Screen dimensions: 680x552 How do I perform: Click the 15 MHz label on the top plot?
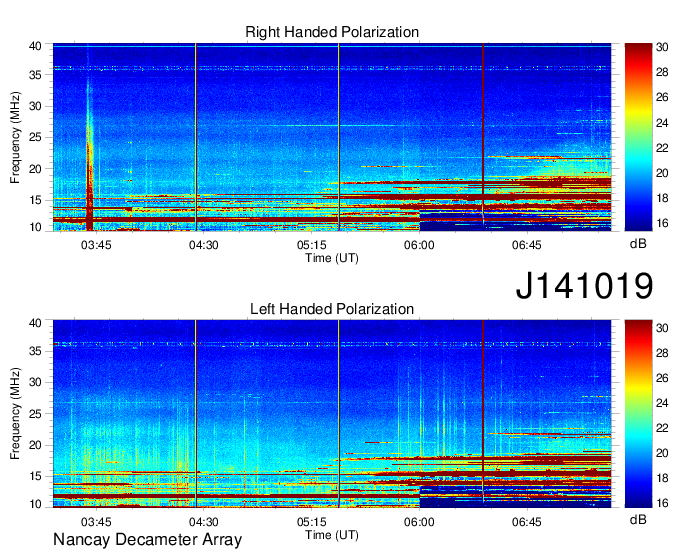(35, 200)
